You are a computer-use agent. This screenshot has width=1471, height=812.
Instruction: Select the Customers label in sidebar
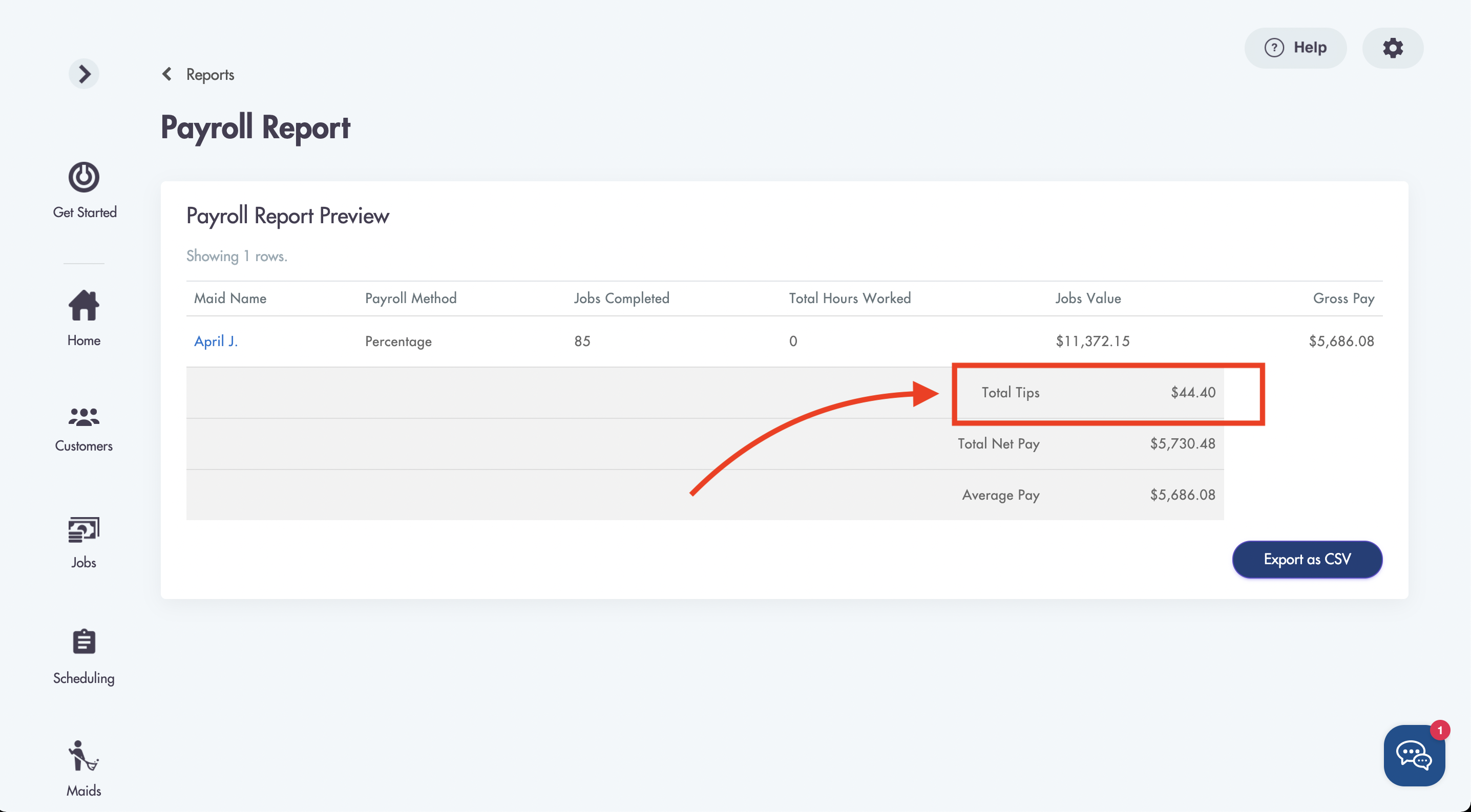click(x=84, y=446)
